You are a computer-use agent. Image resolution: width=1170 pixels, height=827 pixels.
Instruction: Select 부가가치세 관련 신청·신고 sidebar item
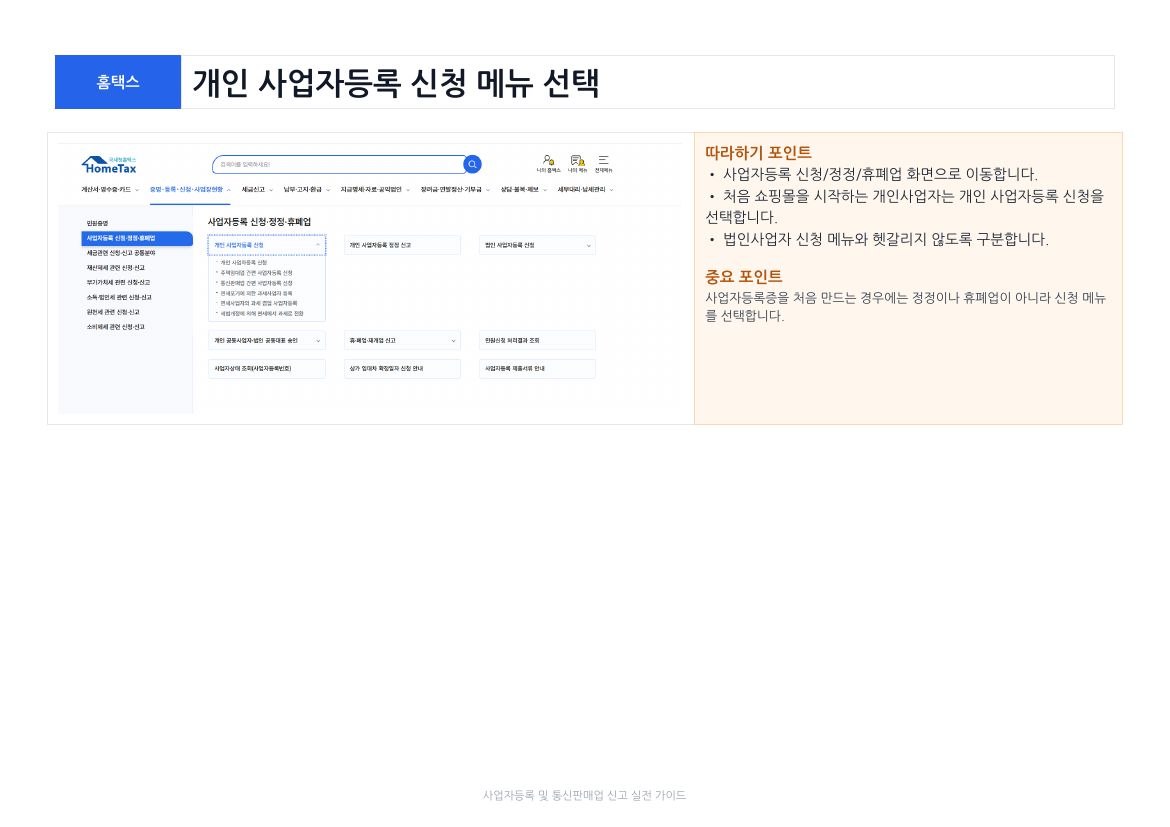(x=118, y=283)
